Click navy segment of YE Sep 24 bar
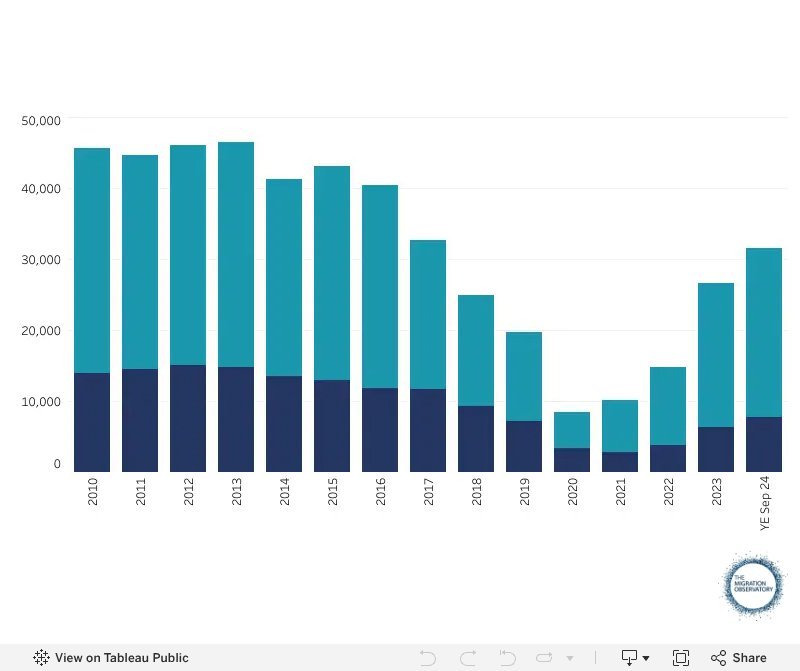The height and width of the screenshot is (671, 800). [x=764, y=444]
